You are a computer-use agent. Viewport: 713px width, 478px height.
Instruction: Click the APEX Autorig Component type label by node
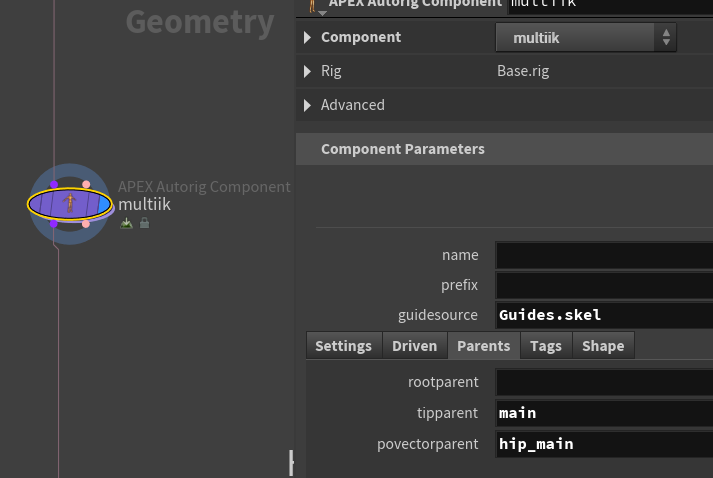point(204,186)
